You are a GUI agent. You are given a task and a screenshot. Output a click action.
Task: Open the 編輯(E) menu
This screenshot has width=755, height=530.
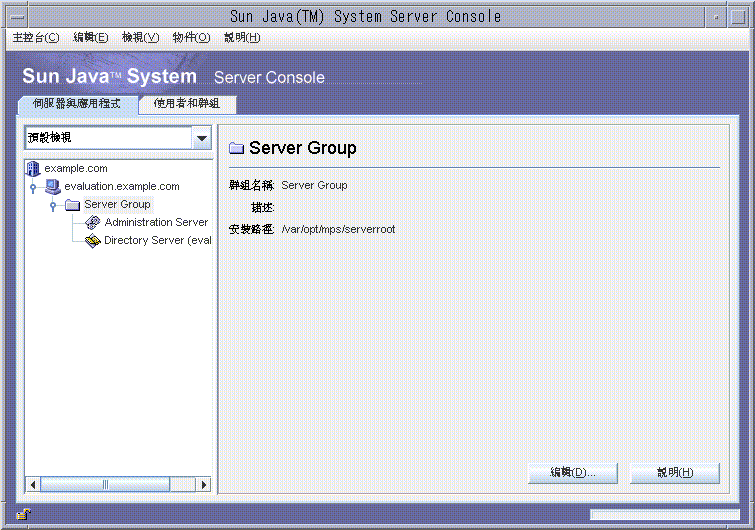point(91,38)
